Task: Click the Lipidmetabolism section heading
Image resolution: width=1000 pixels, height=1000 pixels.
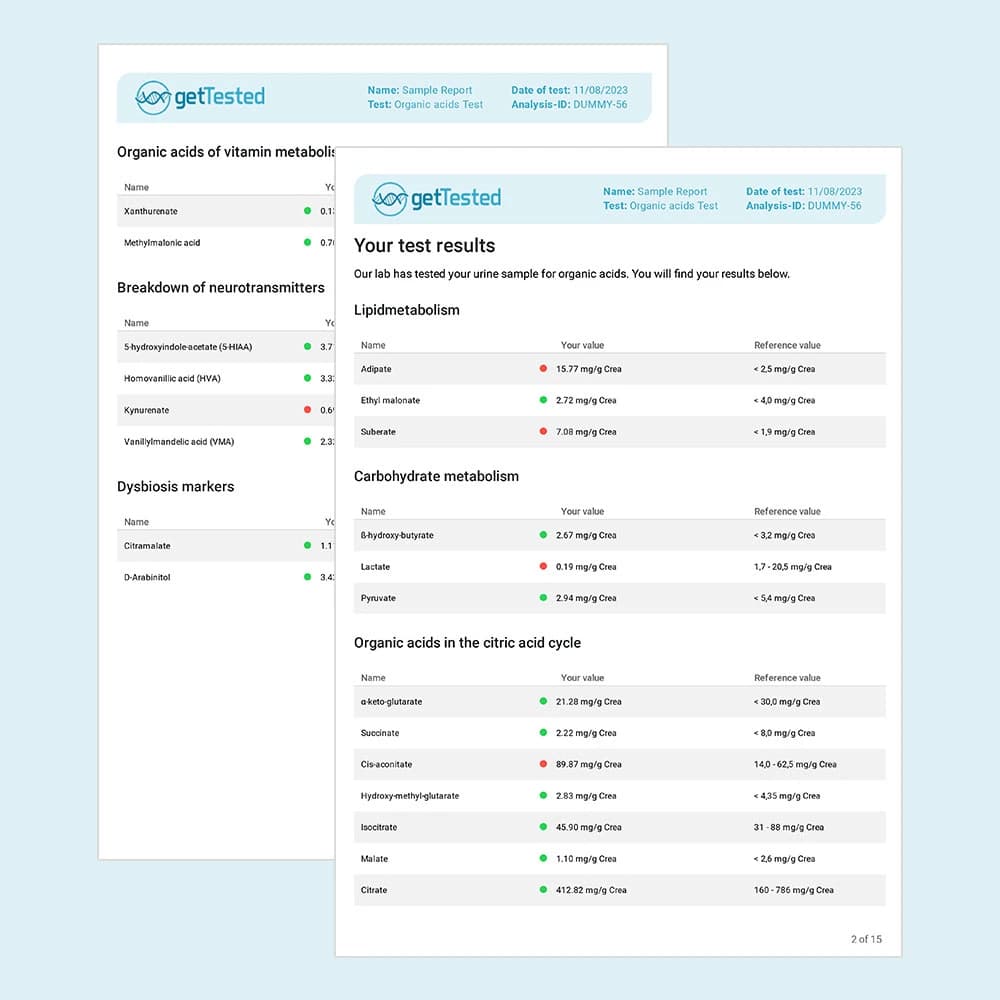Action: click(406, 310)
